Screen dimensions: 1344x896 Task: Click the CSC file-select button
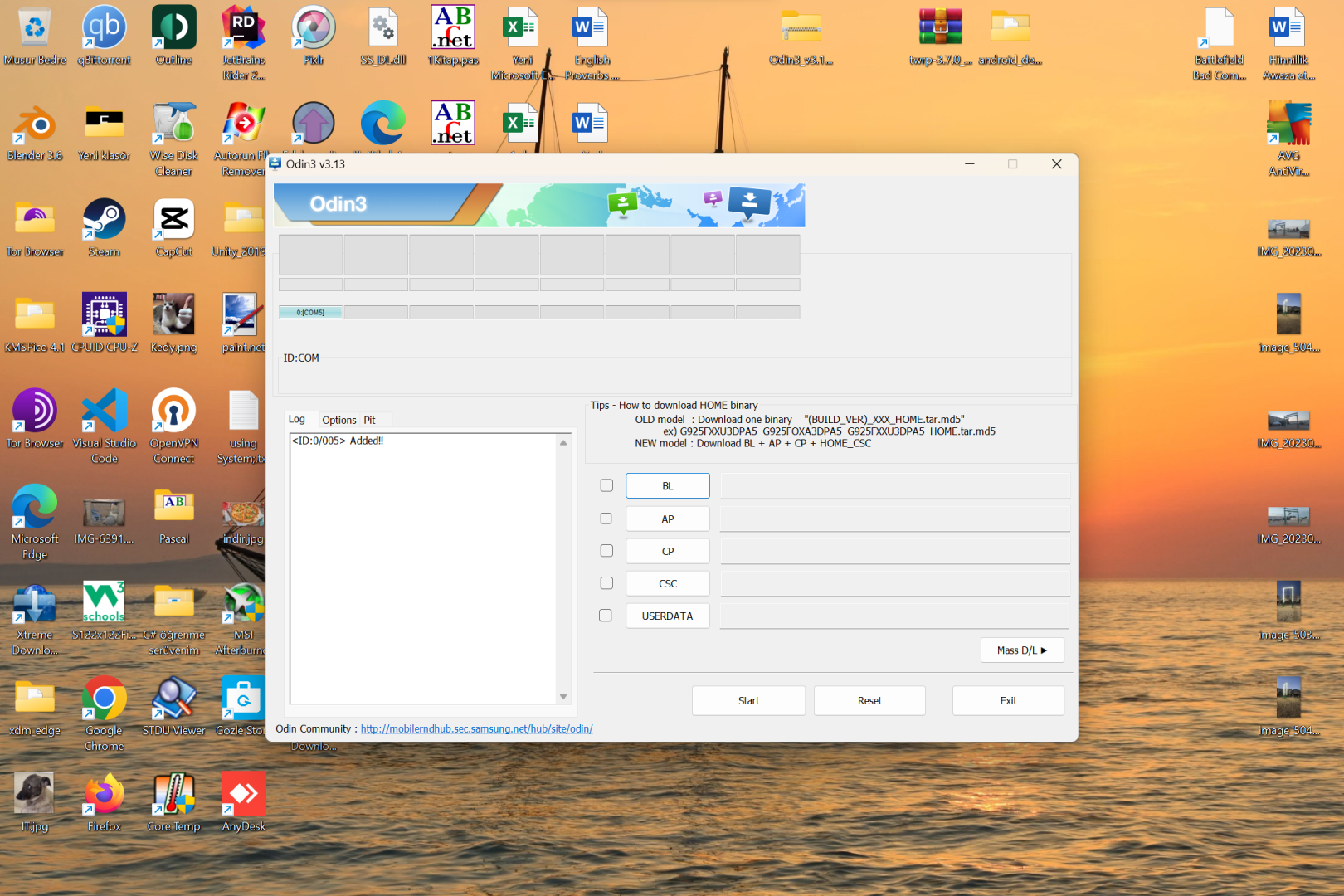(x=668, y=583)
